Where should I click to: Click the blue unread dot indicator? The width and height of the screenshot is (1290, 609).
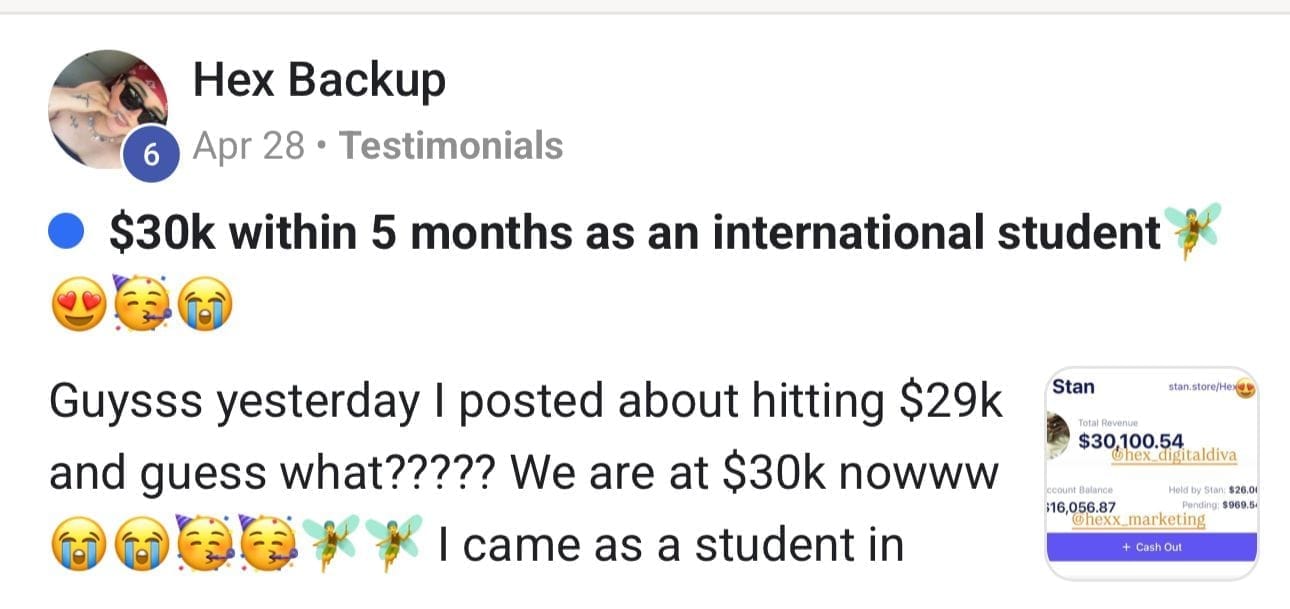point(66,234)
